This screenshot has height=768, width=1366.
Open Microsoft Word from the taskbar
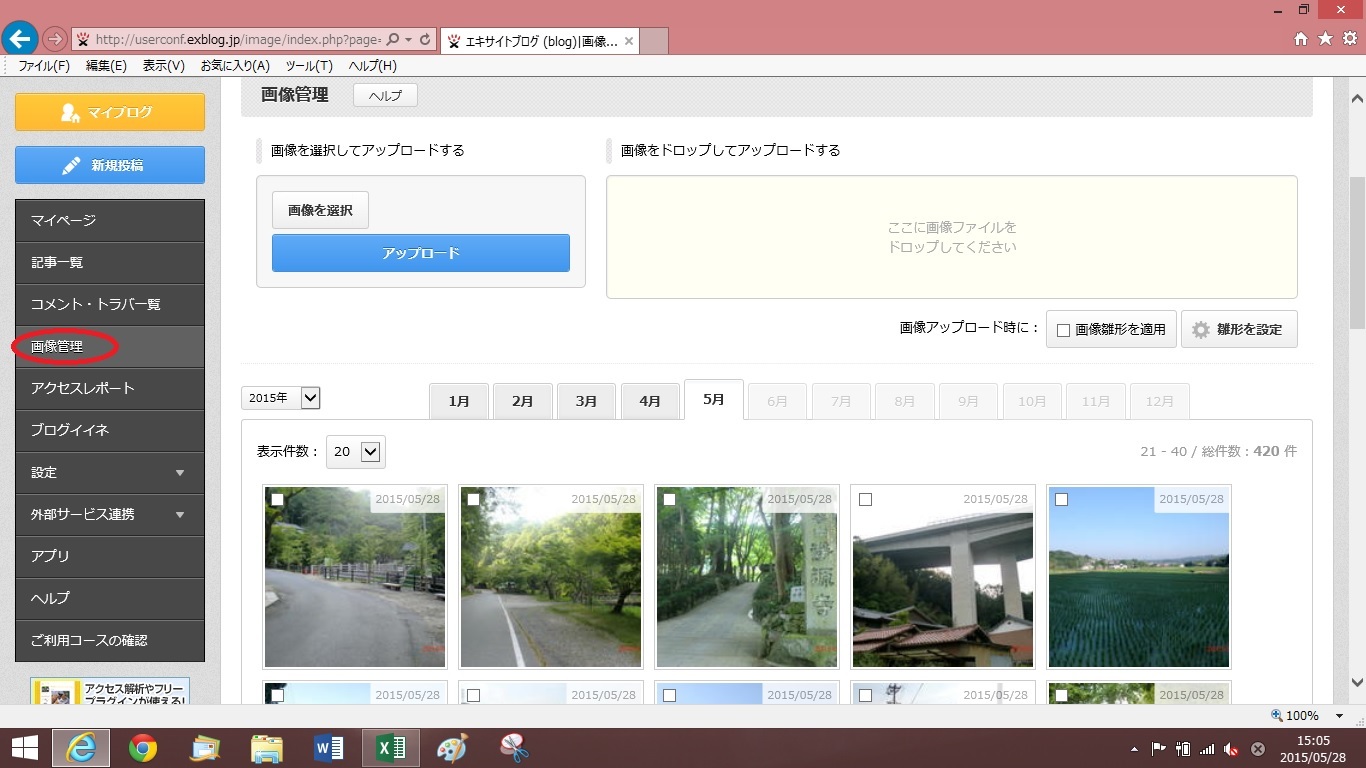tap(329, 748)
